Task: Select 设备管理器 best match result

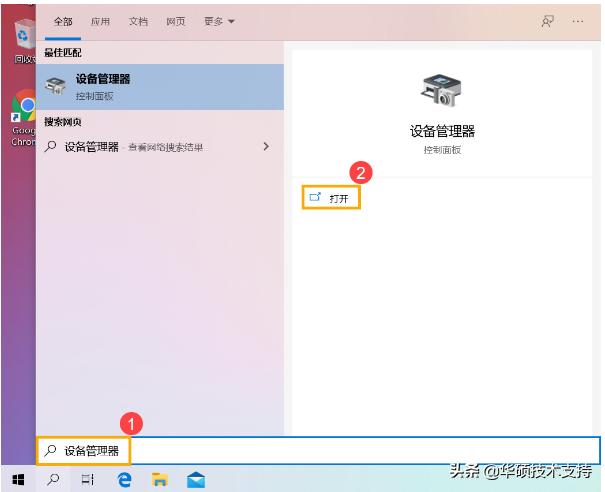Action: [160, 86]
